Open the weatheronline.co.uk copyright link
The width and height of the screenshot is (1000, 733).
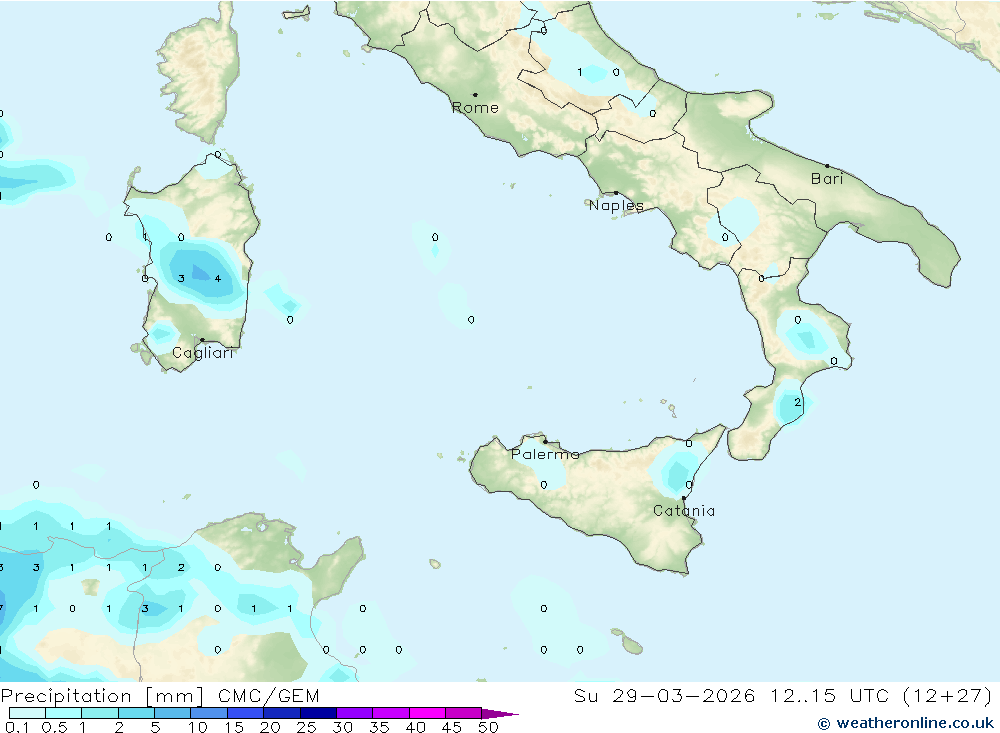click(x=906, y=723)
